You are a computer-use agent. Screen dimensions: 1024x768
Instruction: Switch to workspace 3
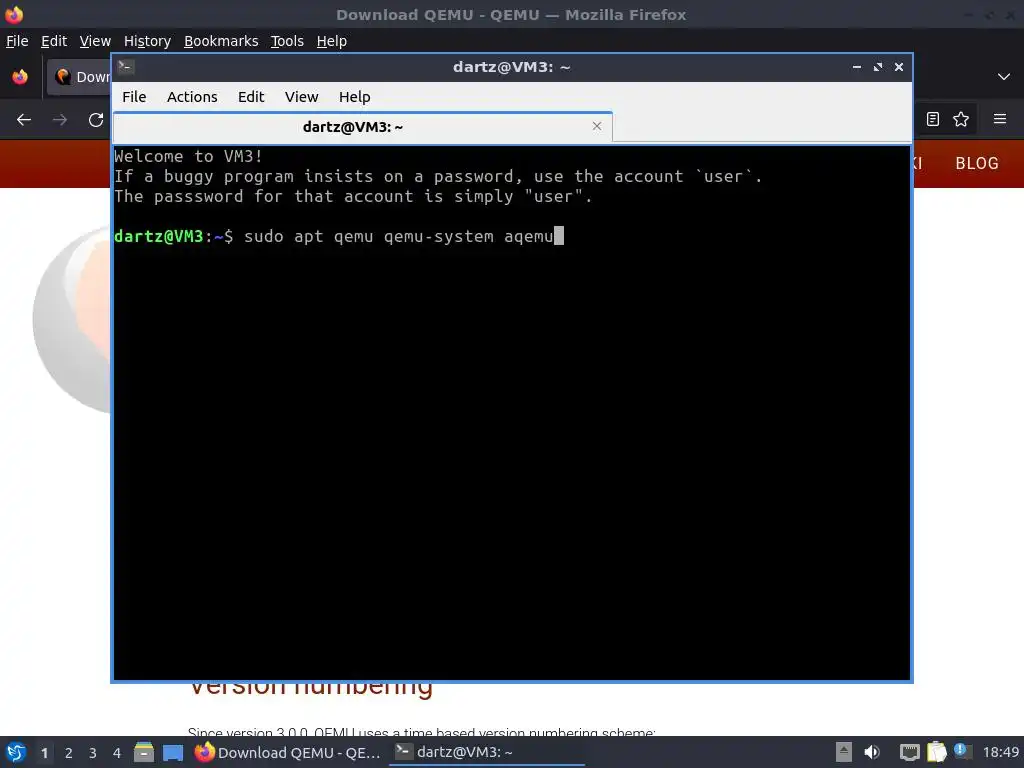(93, 753)
